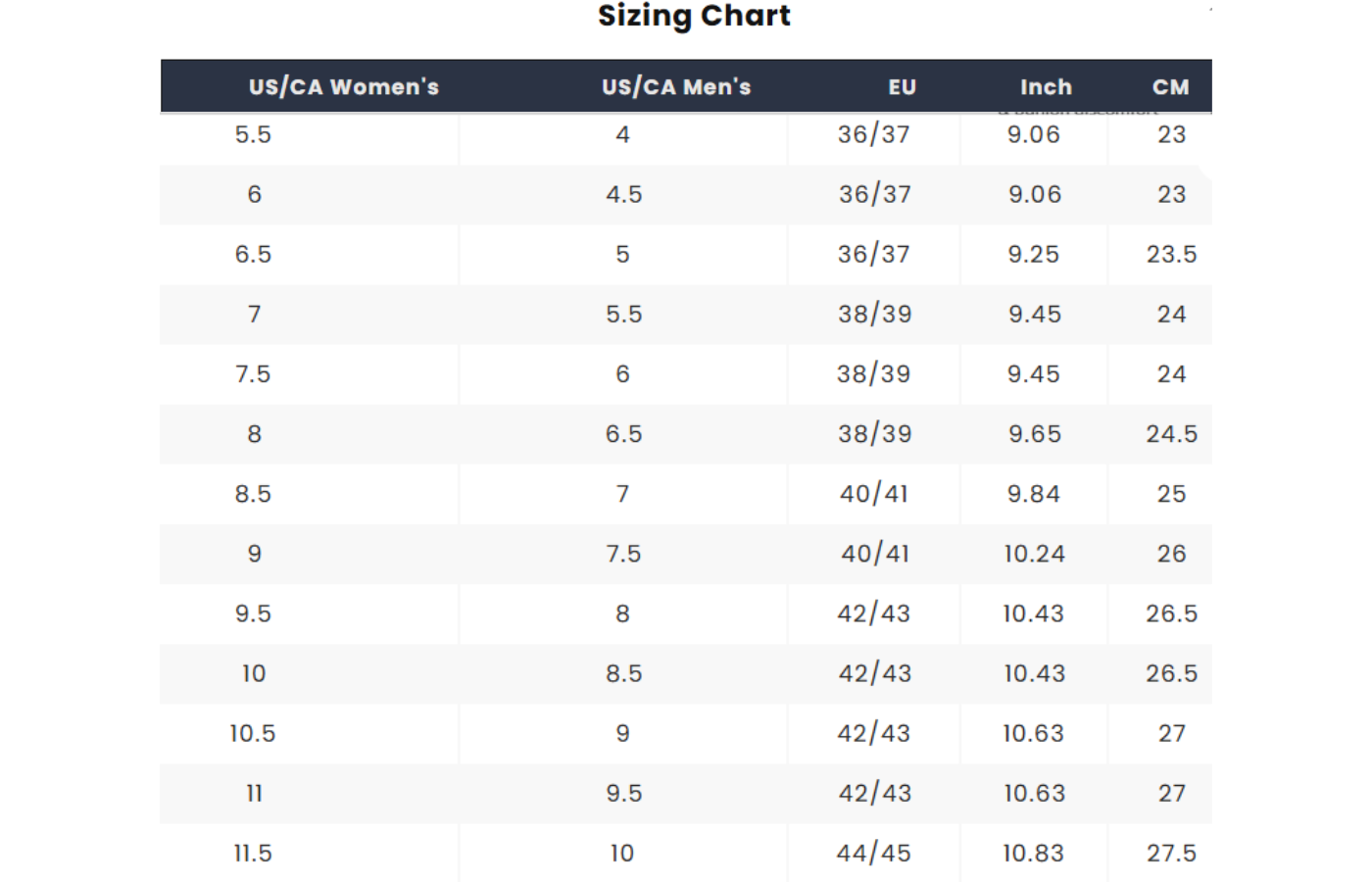Screen dimensions: 1372x882
Task: Select women's size 6.5 cell
Action: point(253,255)
